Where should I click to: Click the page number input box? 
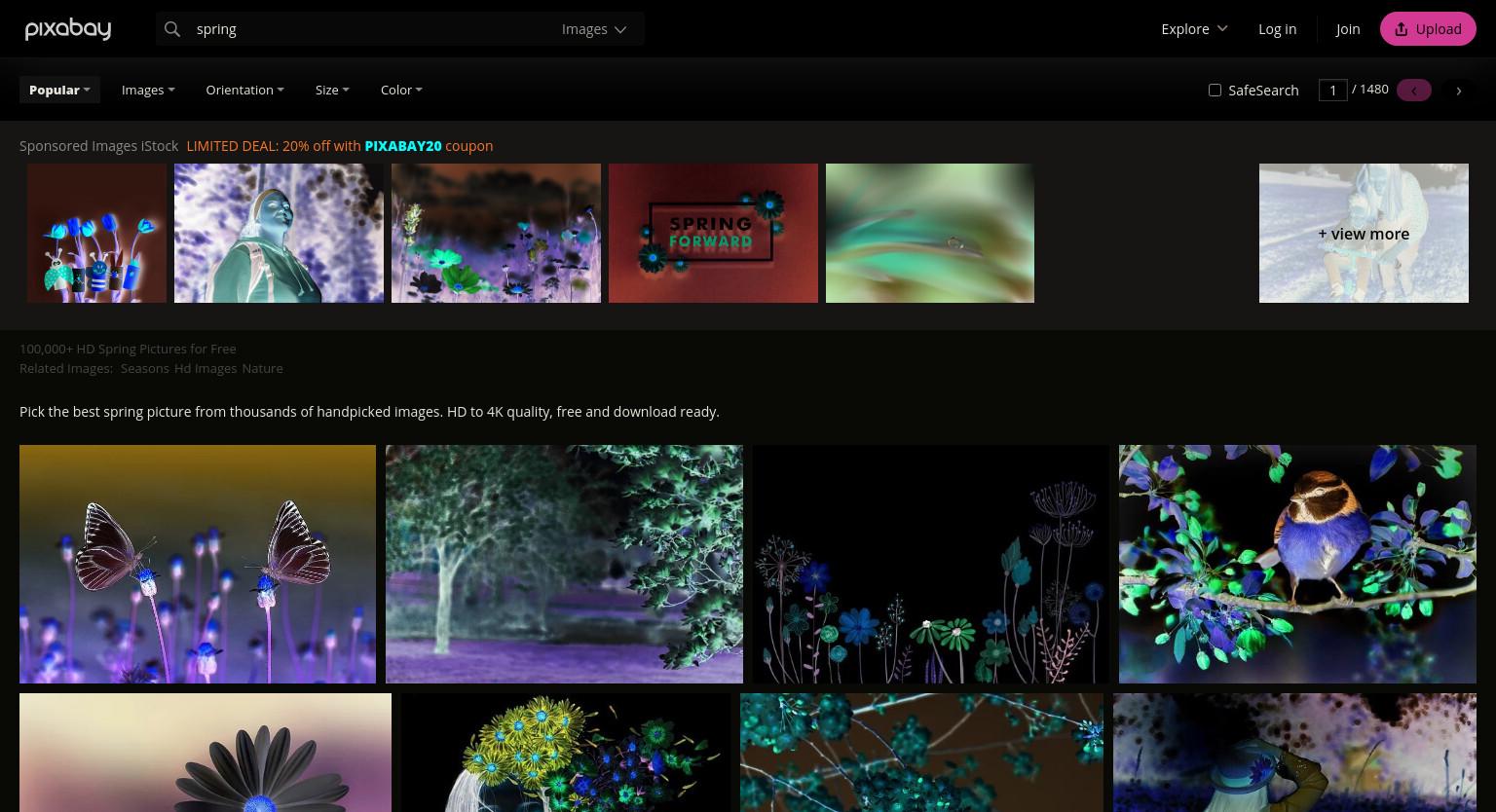[1332, 90]
